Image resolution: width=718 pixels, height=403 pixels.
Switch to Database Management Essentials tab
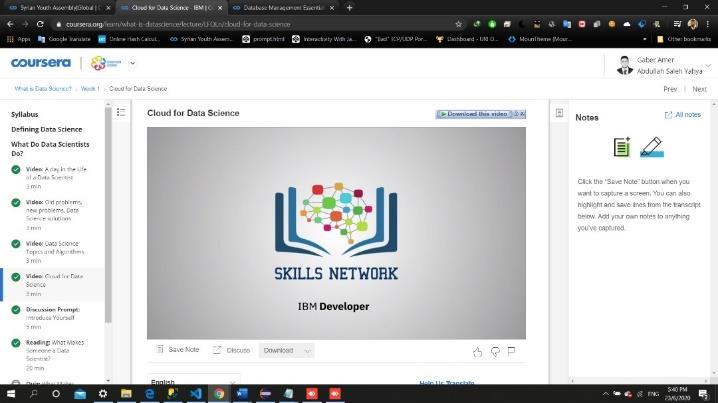[283, 8]
